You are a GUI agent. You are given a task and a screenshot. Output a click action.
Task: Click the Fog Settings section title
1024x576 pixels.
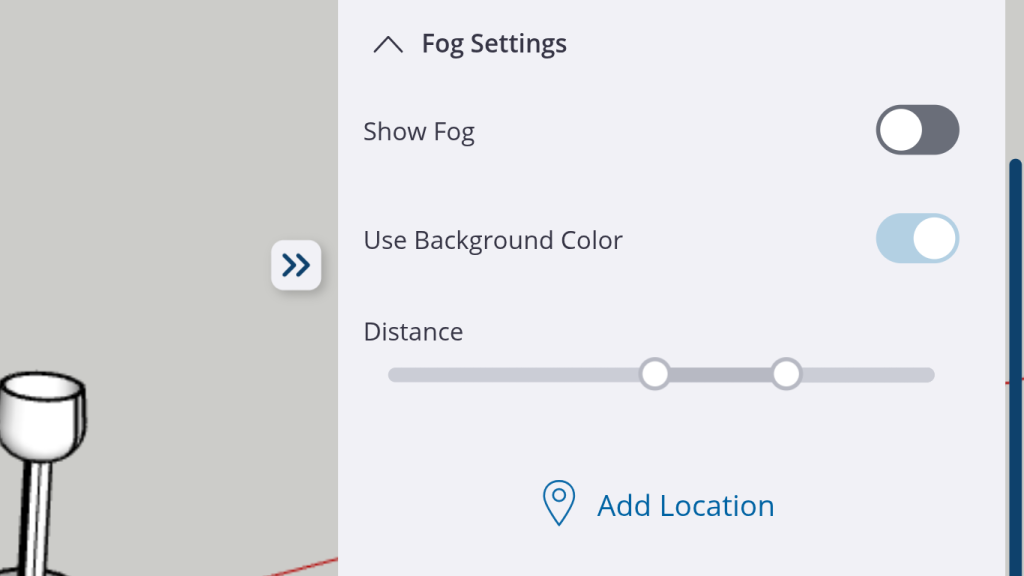[494, 44]
